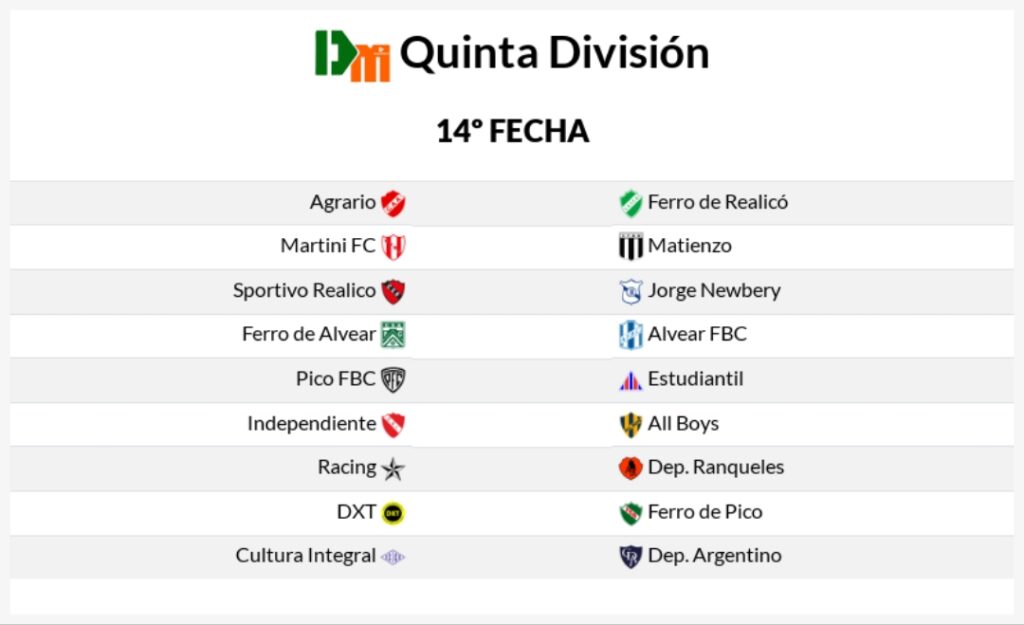Select the Jorge Newbery crest icon
The image size is (1024, 625).
pos(630,291)
